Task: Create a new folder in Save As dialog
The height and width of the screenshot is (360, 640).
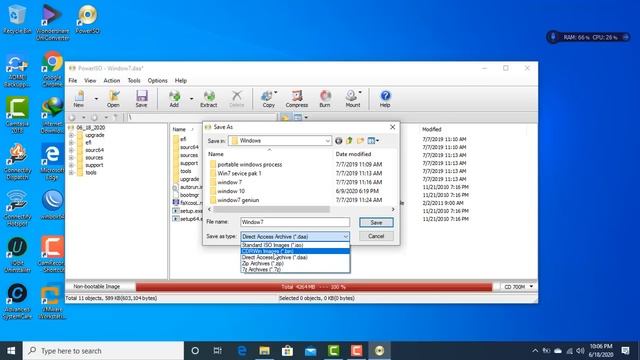Action: tap(360, 141)
